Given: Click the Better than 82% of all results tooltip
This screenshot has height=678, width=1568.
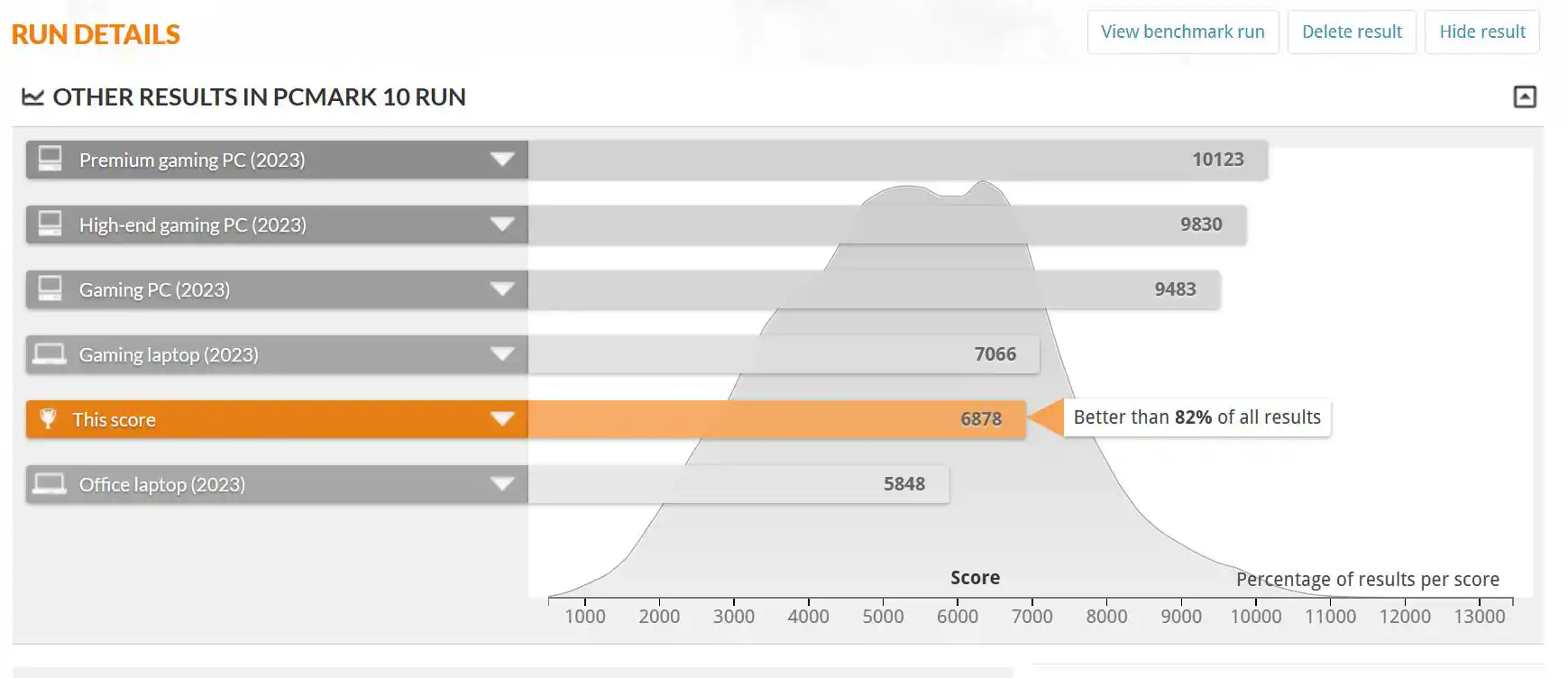Looking at the screenshot, I should [1197, 417].
